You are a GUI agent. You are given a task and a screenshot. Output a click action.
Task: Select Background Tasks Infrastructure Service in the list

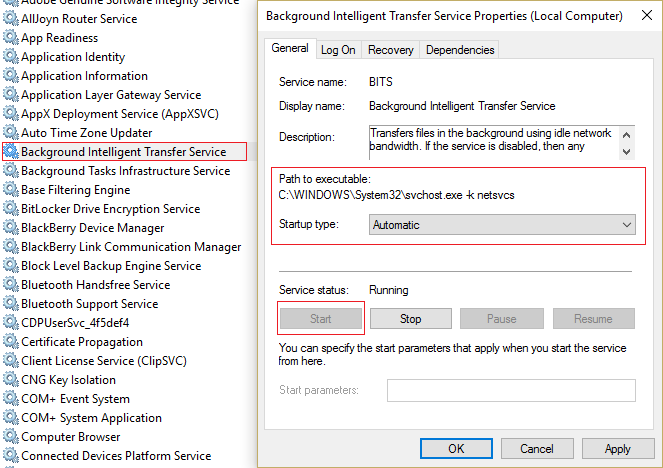coord(125,171)
